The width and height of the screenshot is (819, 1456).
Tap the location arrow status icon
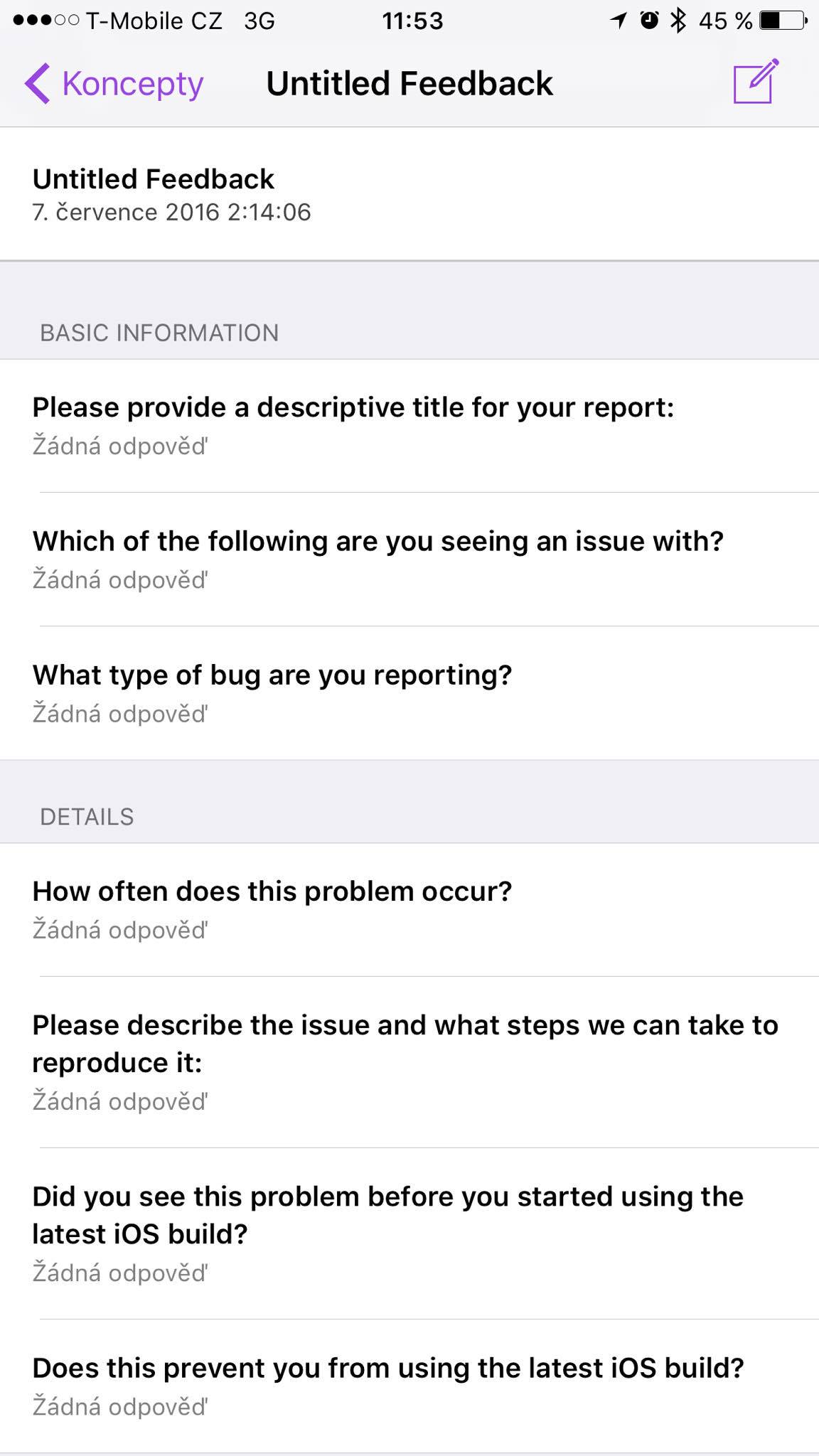click(619, 21)
